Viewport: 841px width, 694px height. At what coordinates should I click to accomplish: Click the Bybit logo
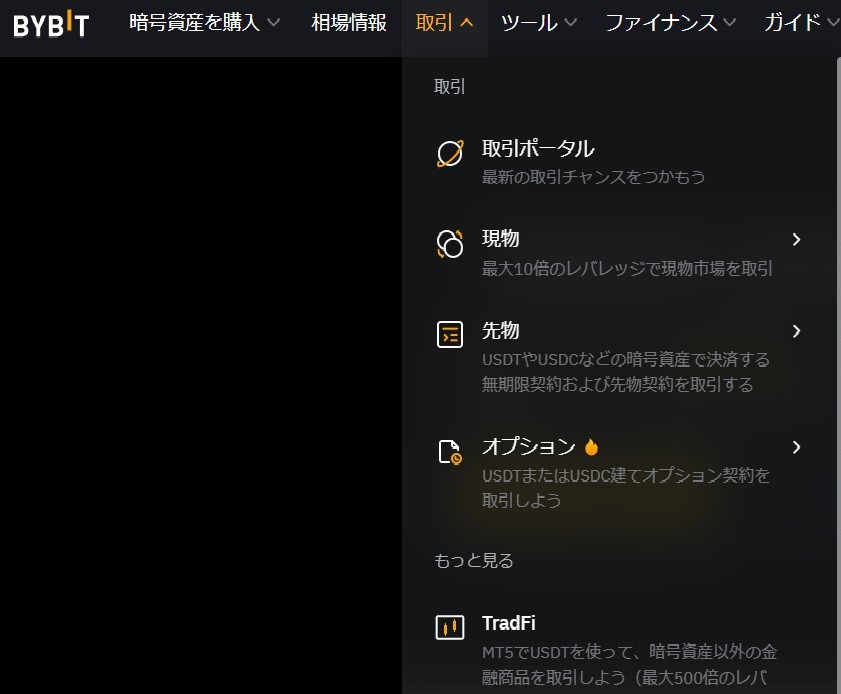pos(51,24)
